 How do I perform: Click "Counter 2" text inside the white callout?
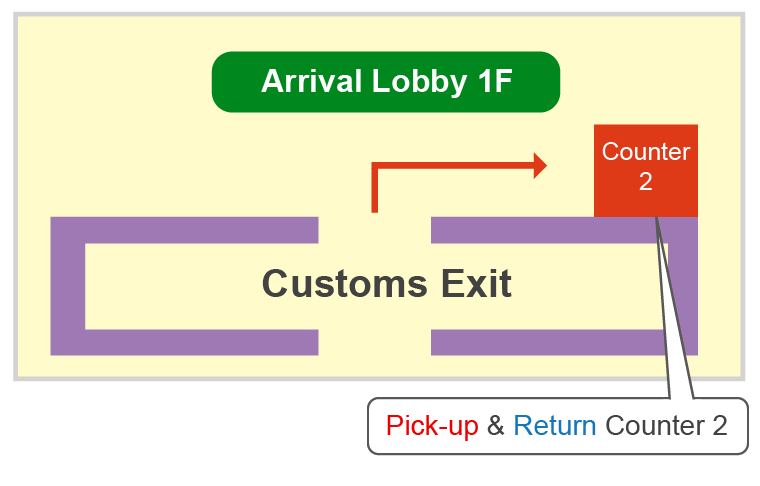point(667,426)
